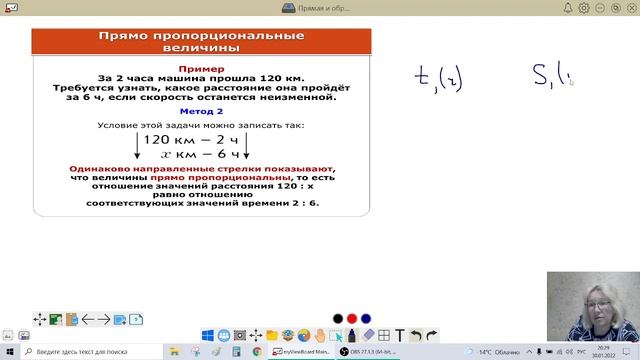Switch the РУС input language indicator
The image size is (640, 360).
[581, 351]
